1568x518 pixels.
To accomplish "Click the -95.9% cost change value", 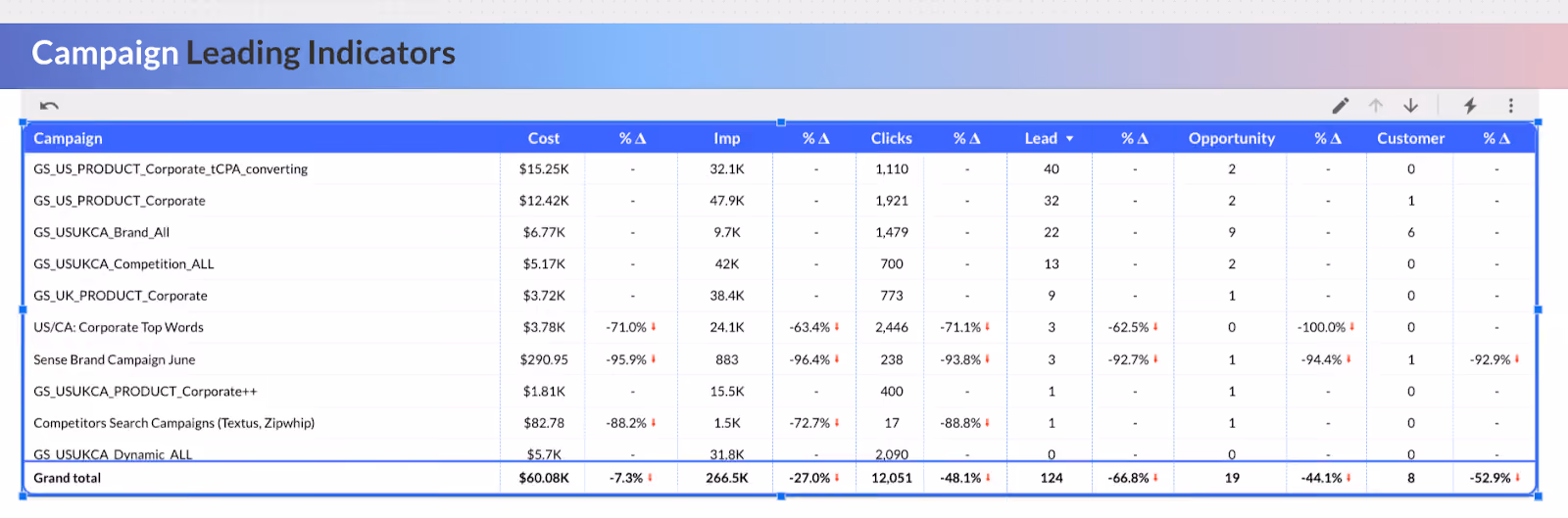I will [x=626, y=359].
